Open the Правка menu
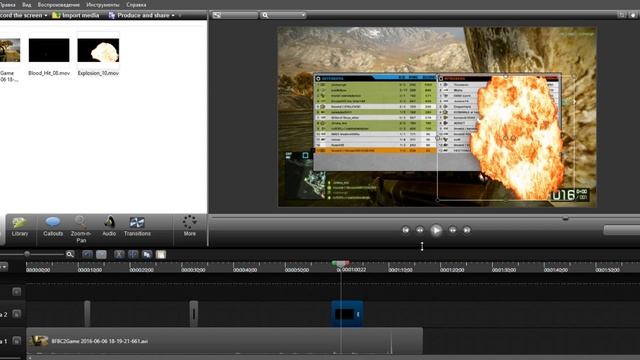 coord(7,5)
